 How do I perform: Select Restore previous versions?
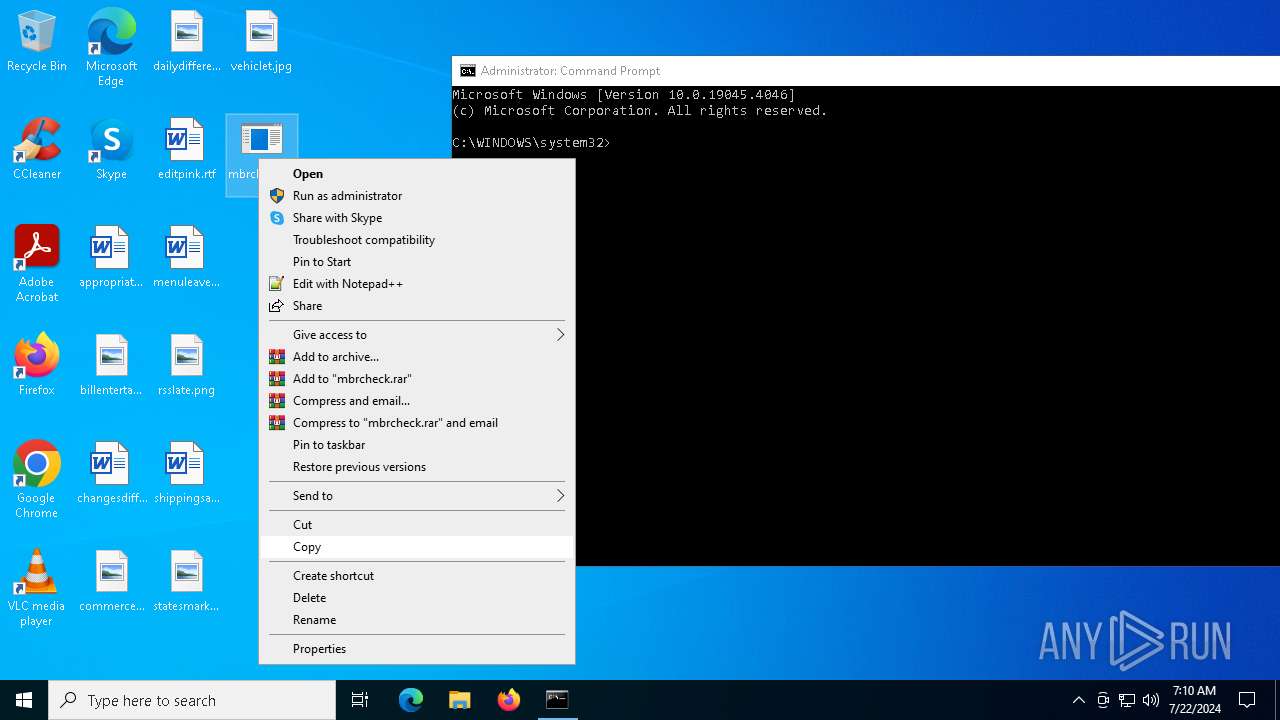[416, 467]
